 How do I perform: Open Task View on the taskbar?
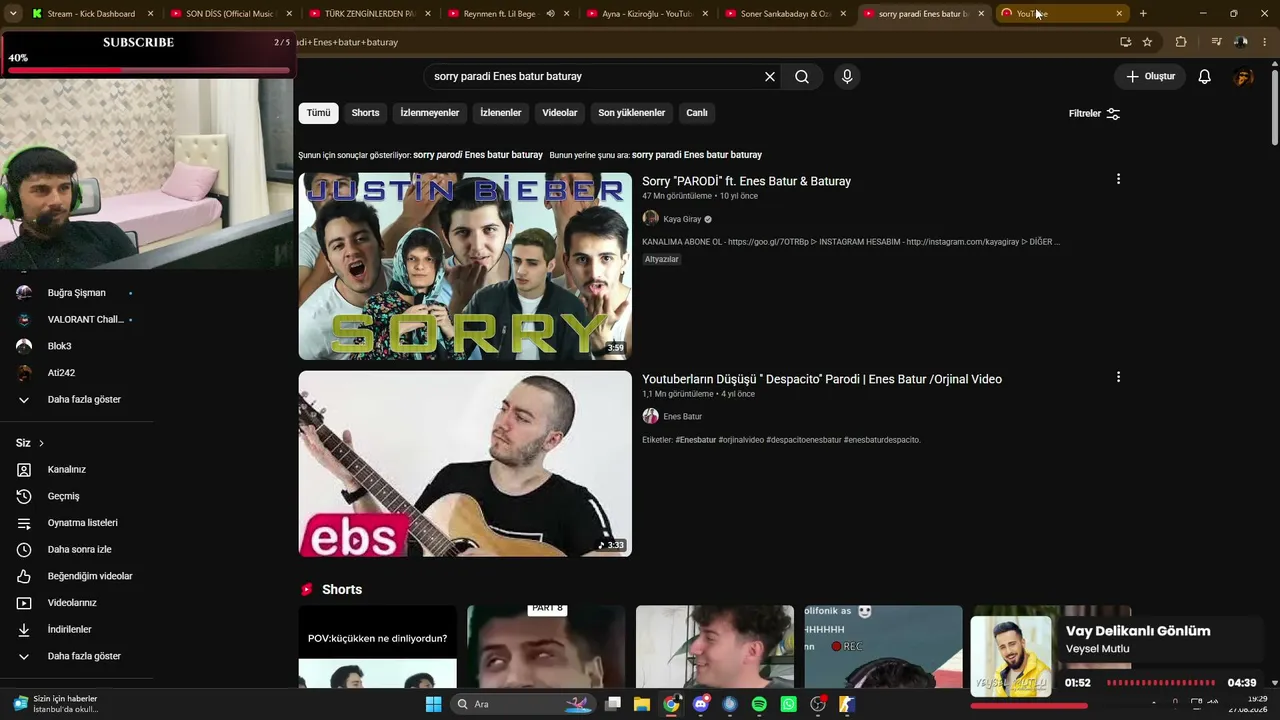[x=613, y=704]
